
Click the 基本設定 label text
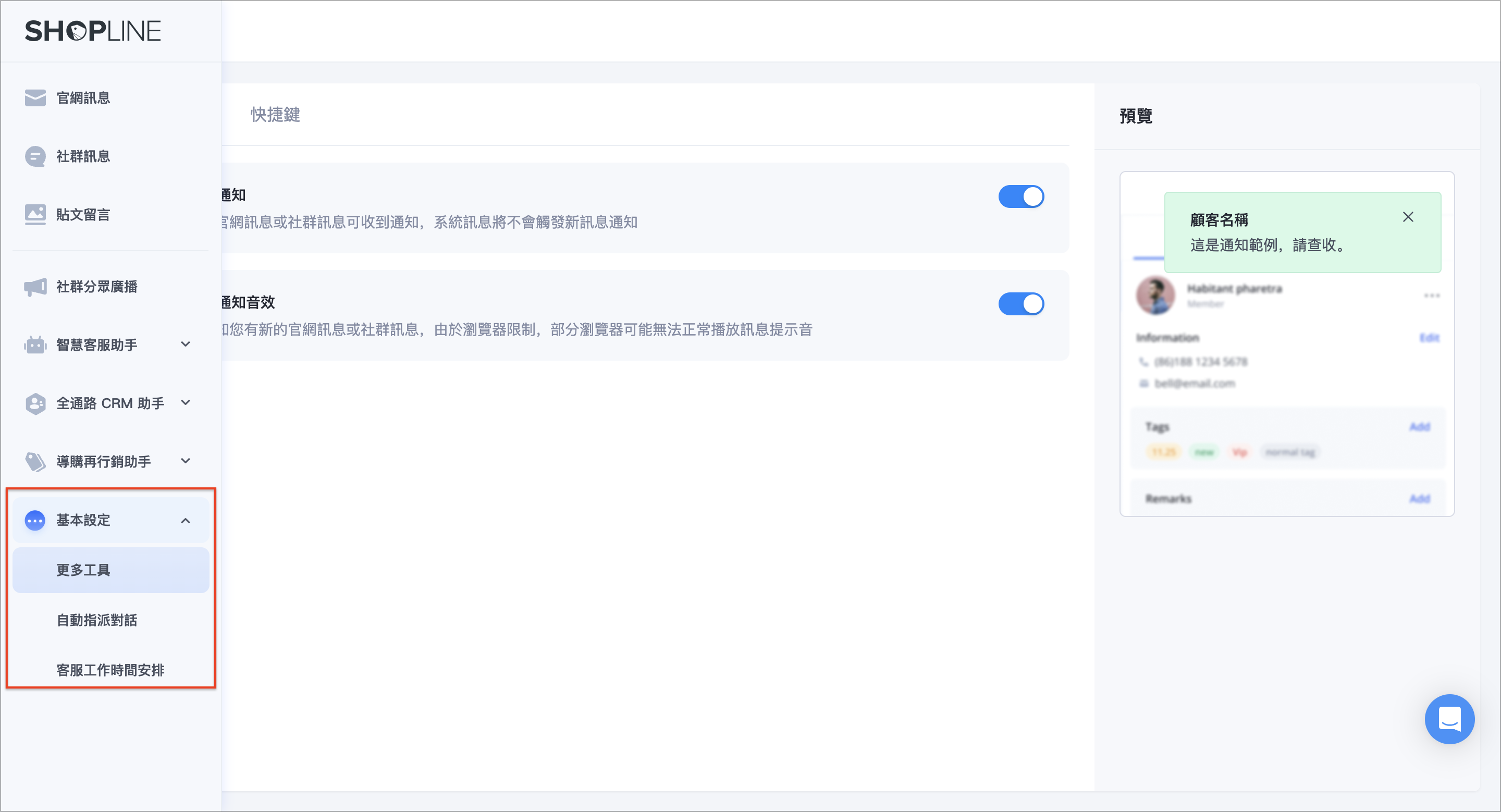click(83, 520)
